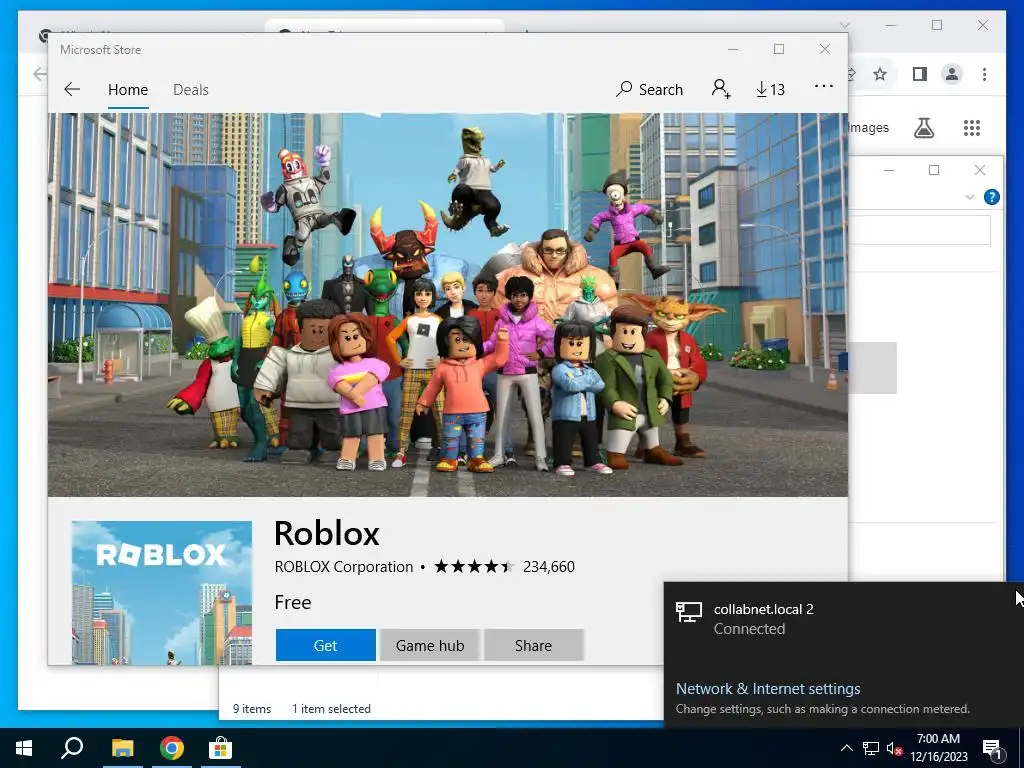The width and height of the screenshot is (1024, 768).
Task: Click the Microsoft Store taskbar icon
Action: click(x=220, y=748)
